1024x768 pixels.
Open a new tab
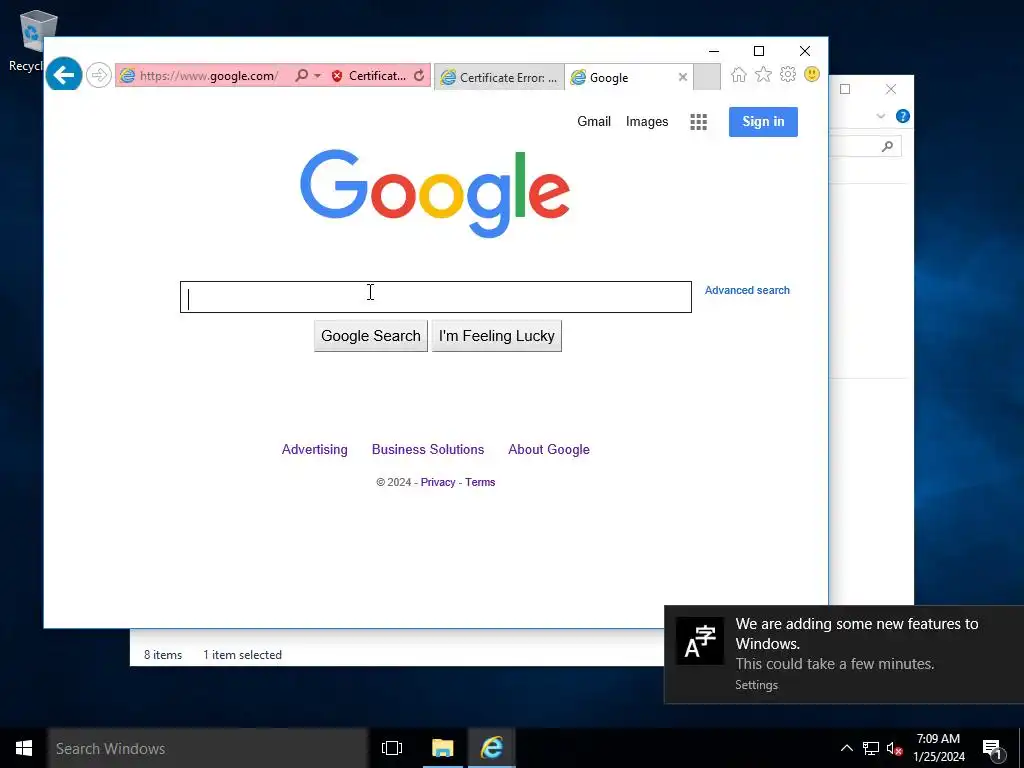click(x=707, y=77)
